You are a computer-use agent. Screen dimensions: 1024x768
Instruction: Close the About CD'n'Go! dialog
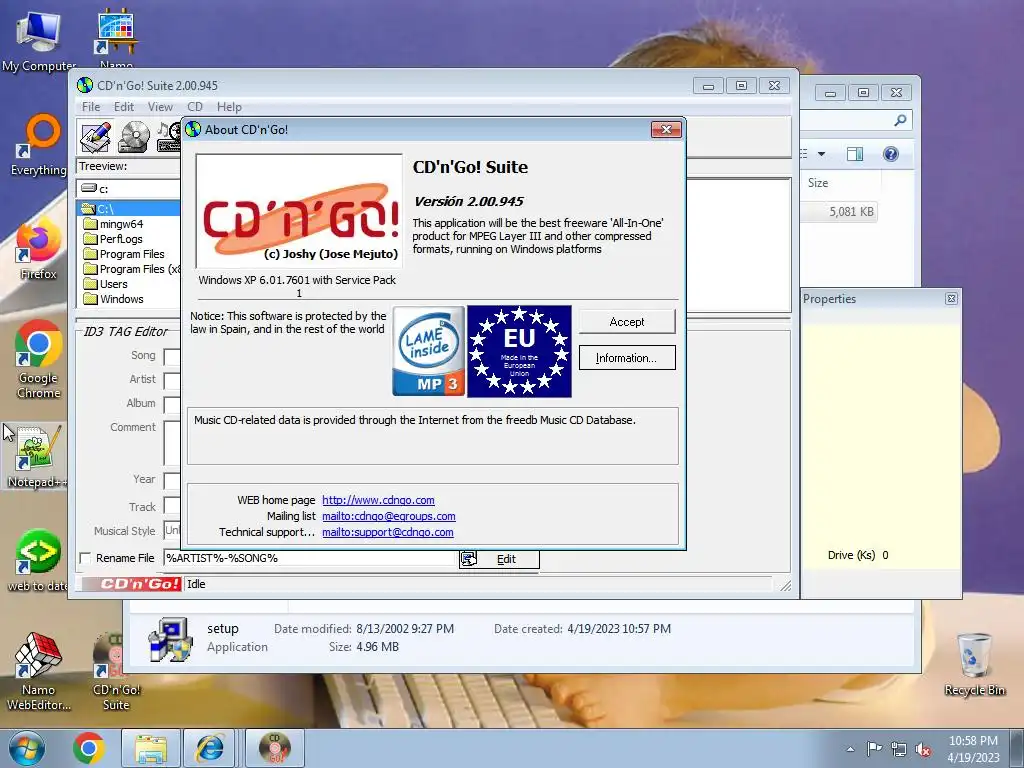point(666,129)
